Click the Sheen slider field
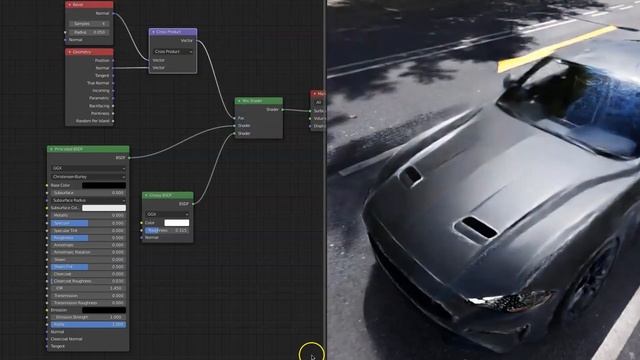 click(88, 260)
